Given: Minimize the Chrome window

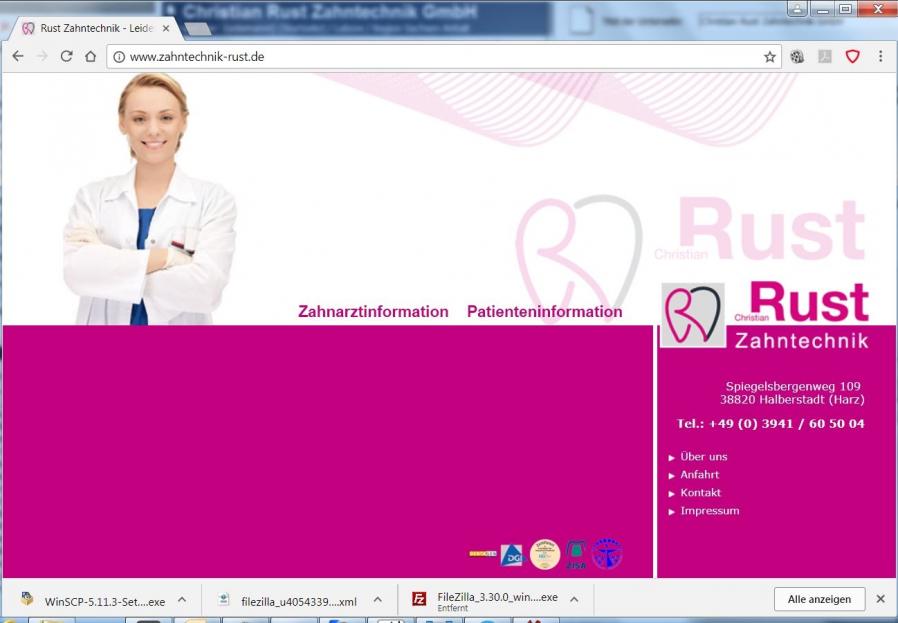Looking at the screenshot, I should pos(822,9).
